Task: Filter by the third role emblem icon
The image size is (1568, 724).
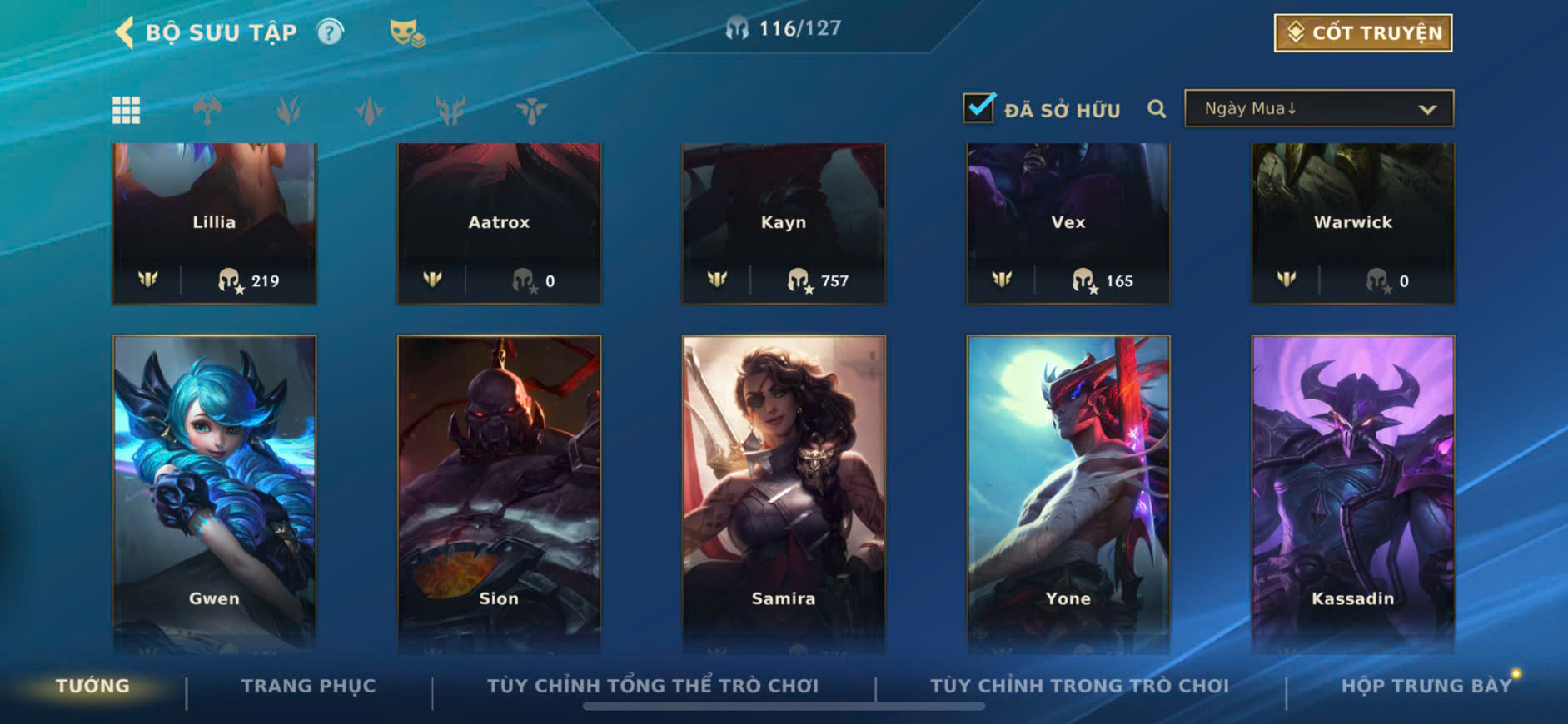Action: point(369,110)
